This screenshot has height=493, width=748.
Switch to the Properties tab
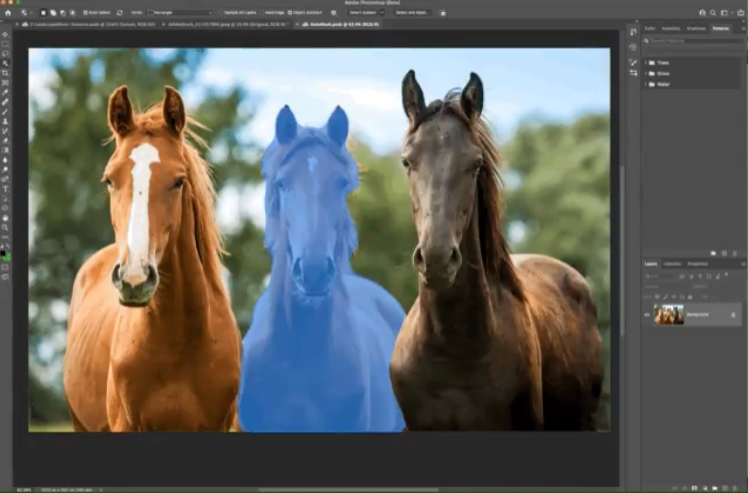697,264
